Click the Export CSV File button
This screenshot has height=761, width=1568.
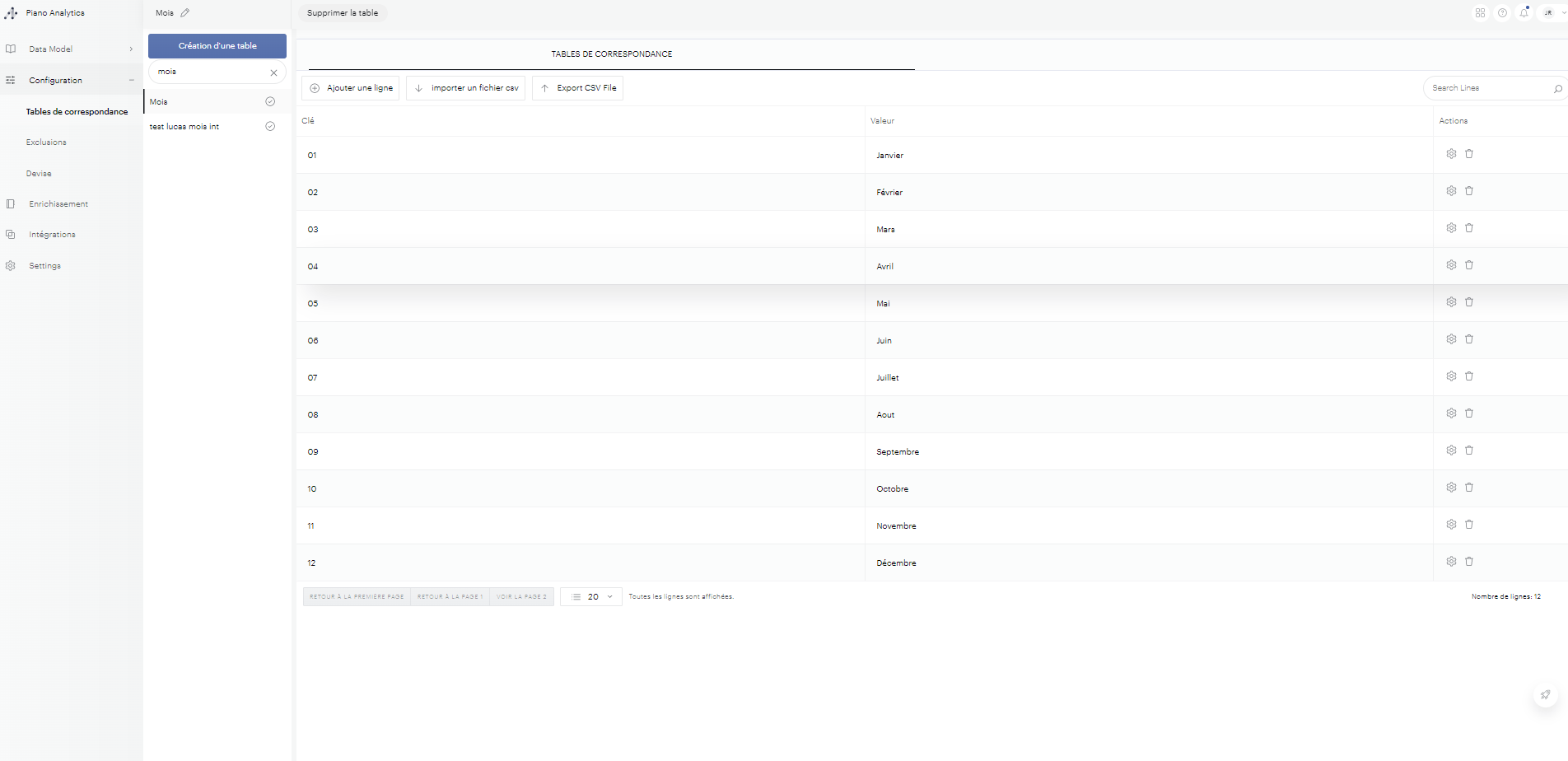(x=578, y=88)
